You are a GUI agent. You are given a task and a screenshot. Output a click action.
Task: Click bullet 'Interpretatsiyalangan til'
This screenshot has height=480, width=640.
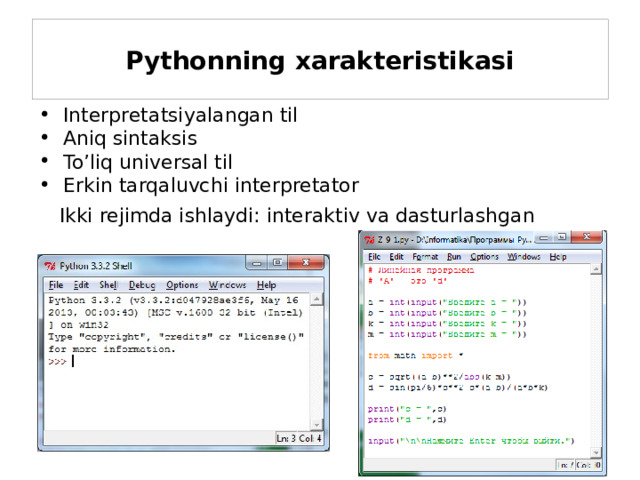tap(180, 115)
